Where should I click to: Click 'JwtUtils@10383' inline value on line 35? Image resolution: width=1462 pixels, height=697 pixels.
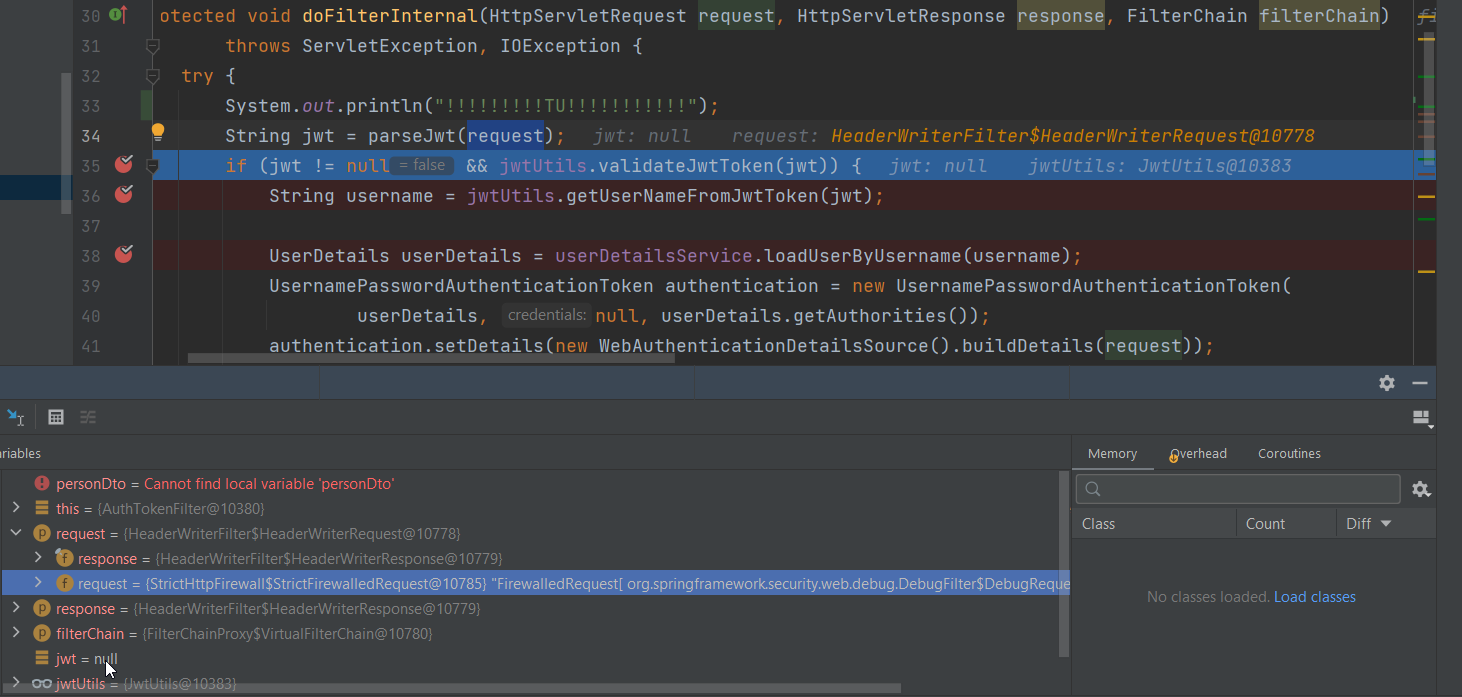[1214, 166]
